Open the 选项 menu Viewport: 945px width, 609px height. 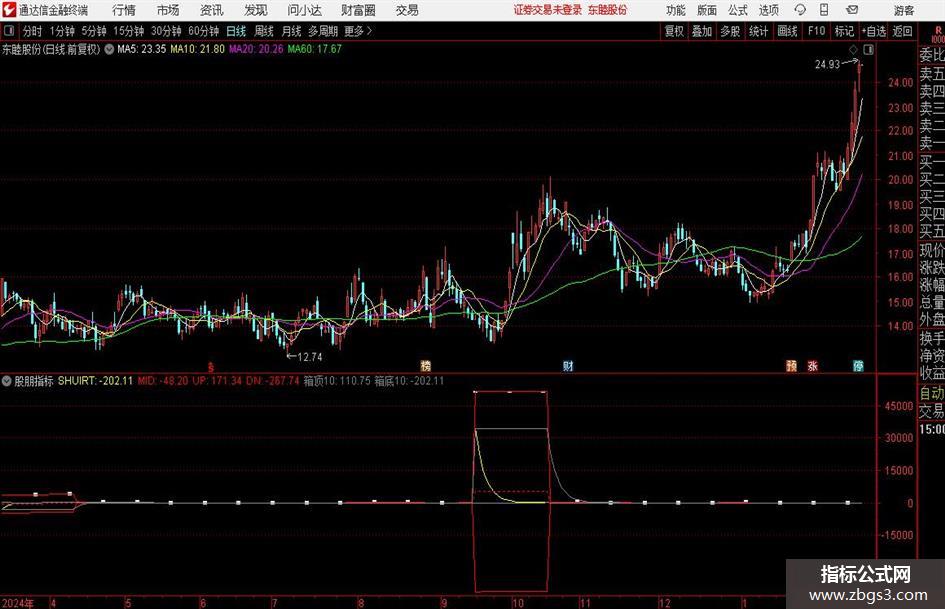(768, 10)
